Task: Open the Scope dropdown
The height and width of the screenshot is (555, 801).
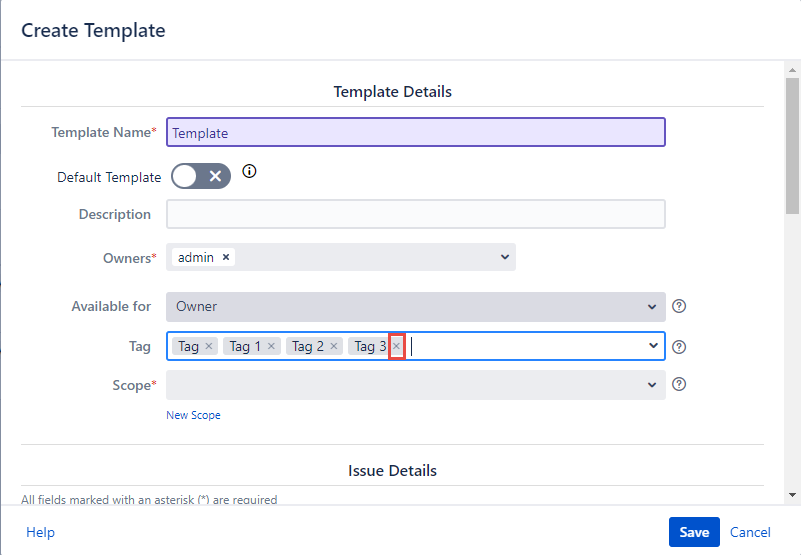Action: [x=415, y=384]
